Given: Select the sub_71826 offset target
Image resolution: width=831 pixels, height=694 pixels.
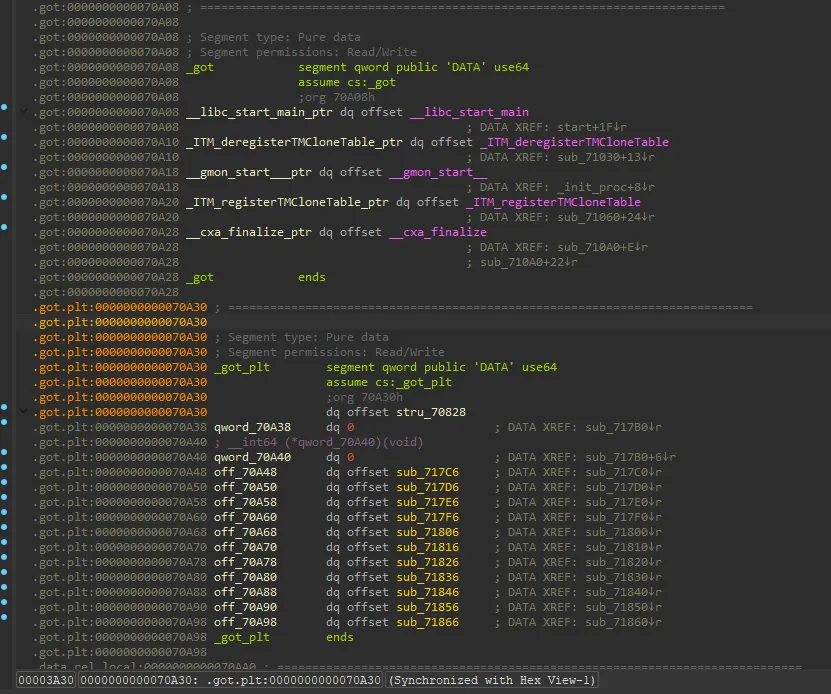Looking at the screenshot, I should tap(428, 562).
